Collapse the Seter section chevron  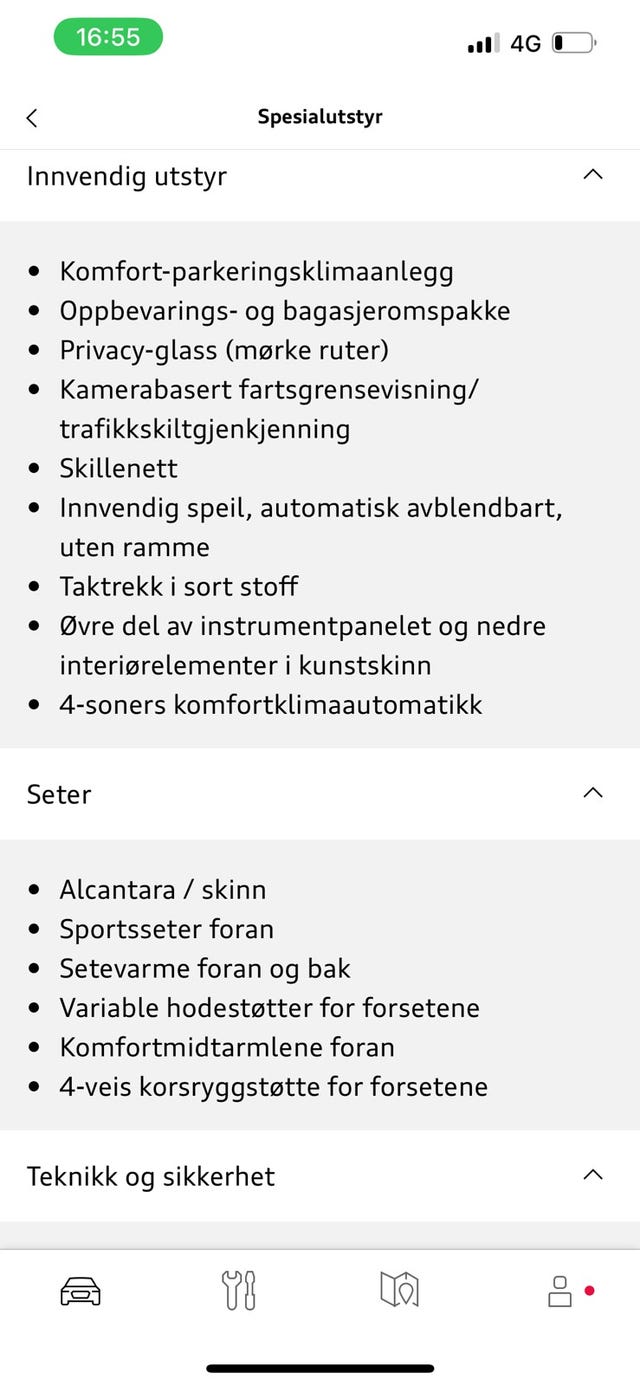click(593, 793)
